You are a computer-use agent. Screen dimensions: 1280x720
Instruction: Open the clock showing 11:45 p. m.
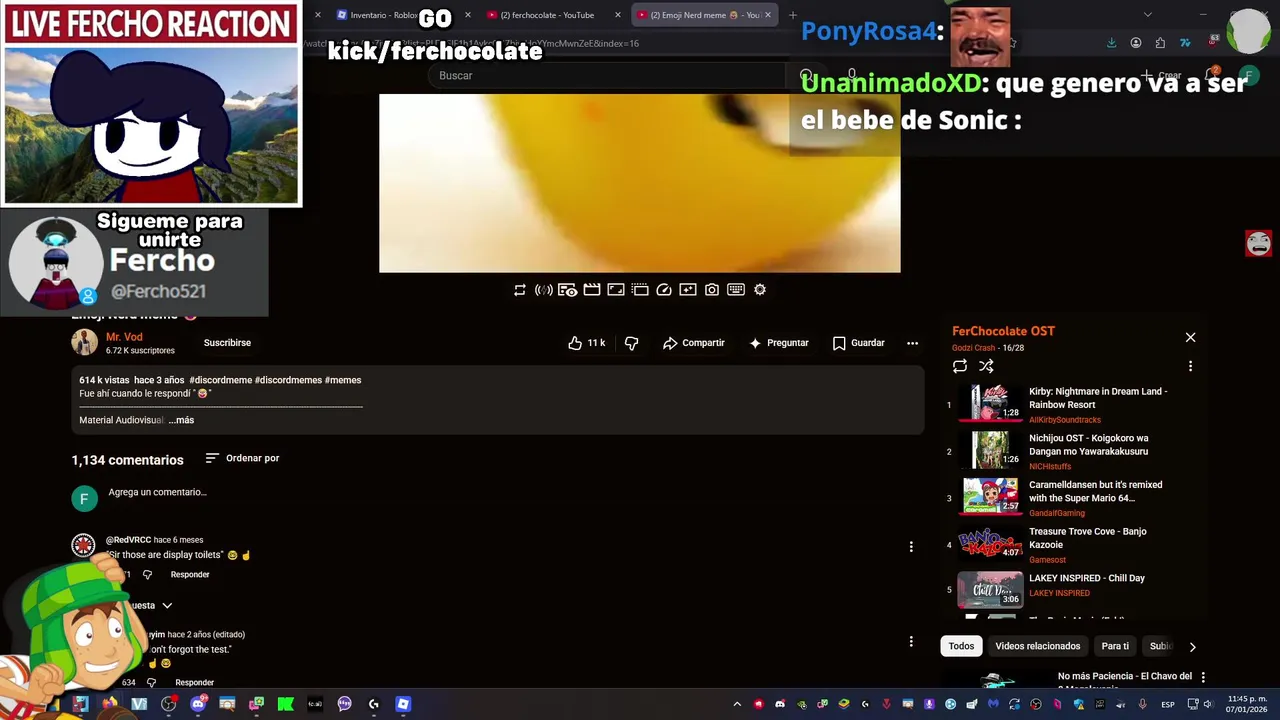click(1246, 704)
